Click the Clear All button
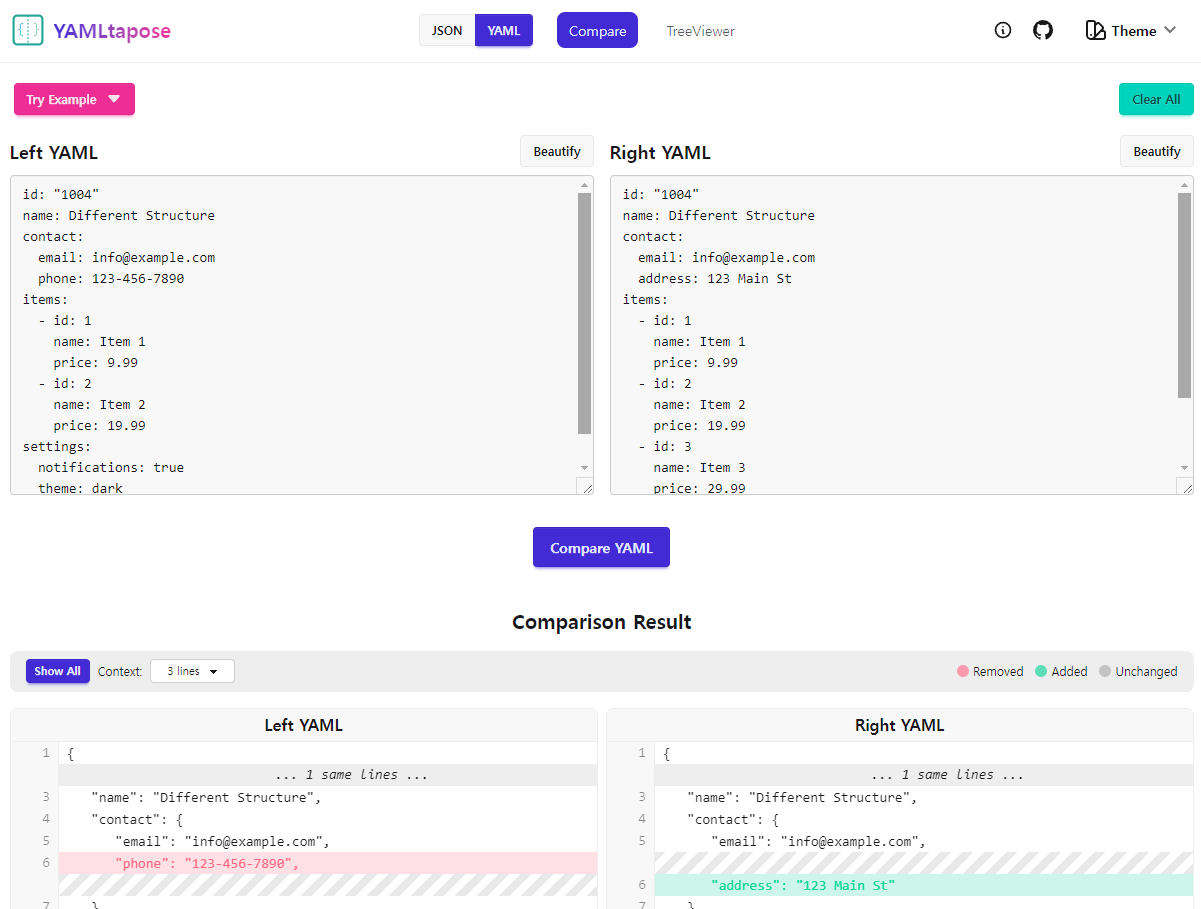Image resolution: width=1201 pixels, height=909 pixels. pos(1156,99)
